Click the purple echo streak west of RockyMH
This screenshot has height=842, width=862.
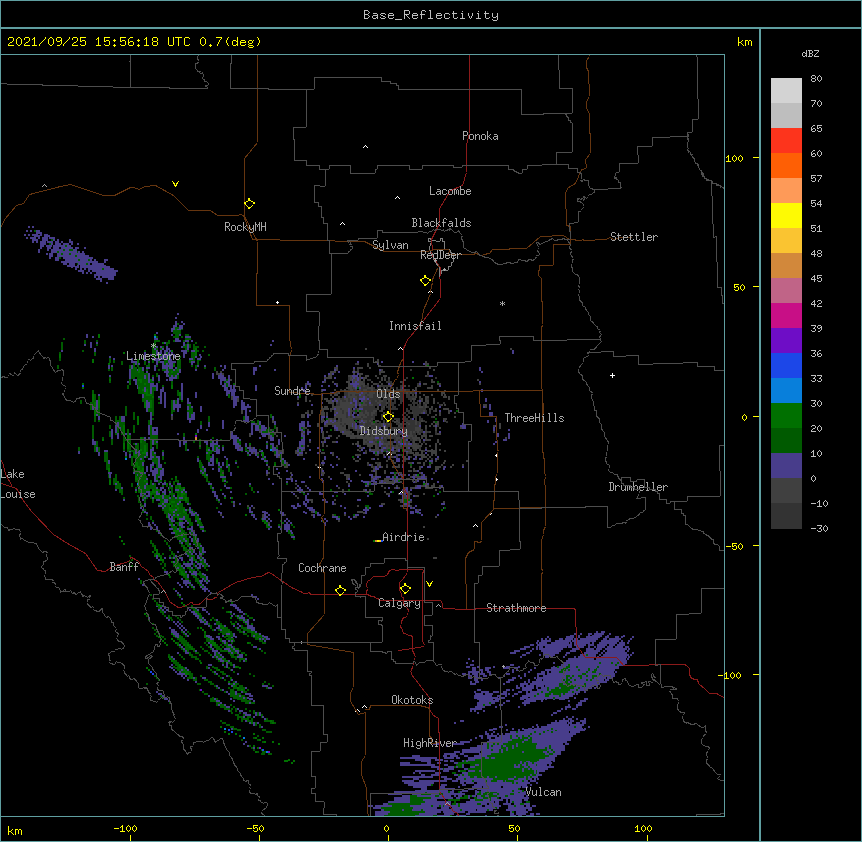click(70, 253)
